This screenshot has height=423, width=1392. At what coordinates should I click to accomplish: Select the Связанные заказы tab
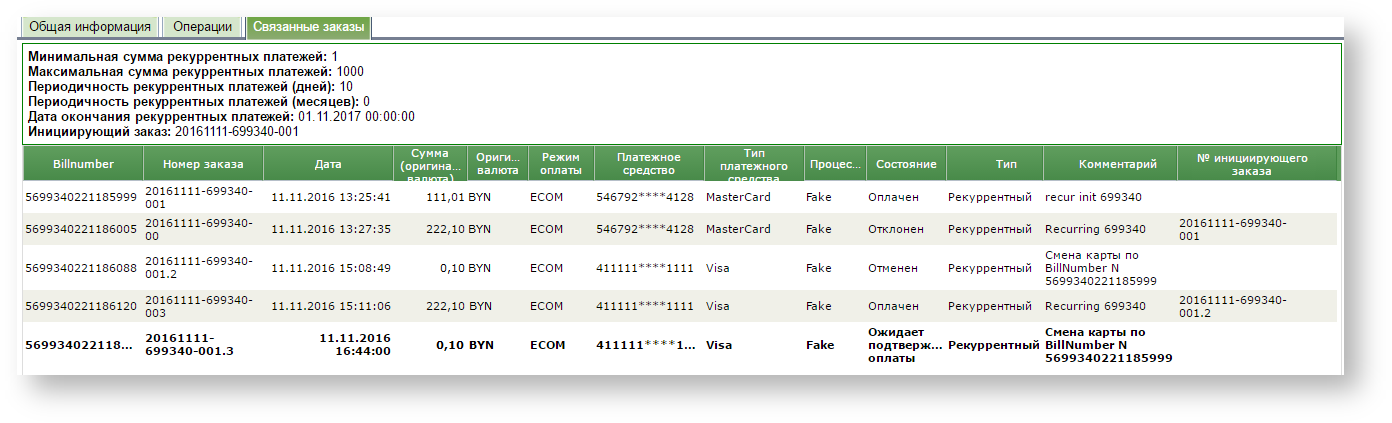tap(308, 27)
